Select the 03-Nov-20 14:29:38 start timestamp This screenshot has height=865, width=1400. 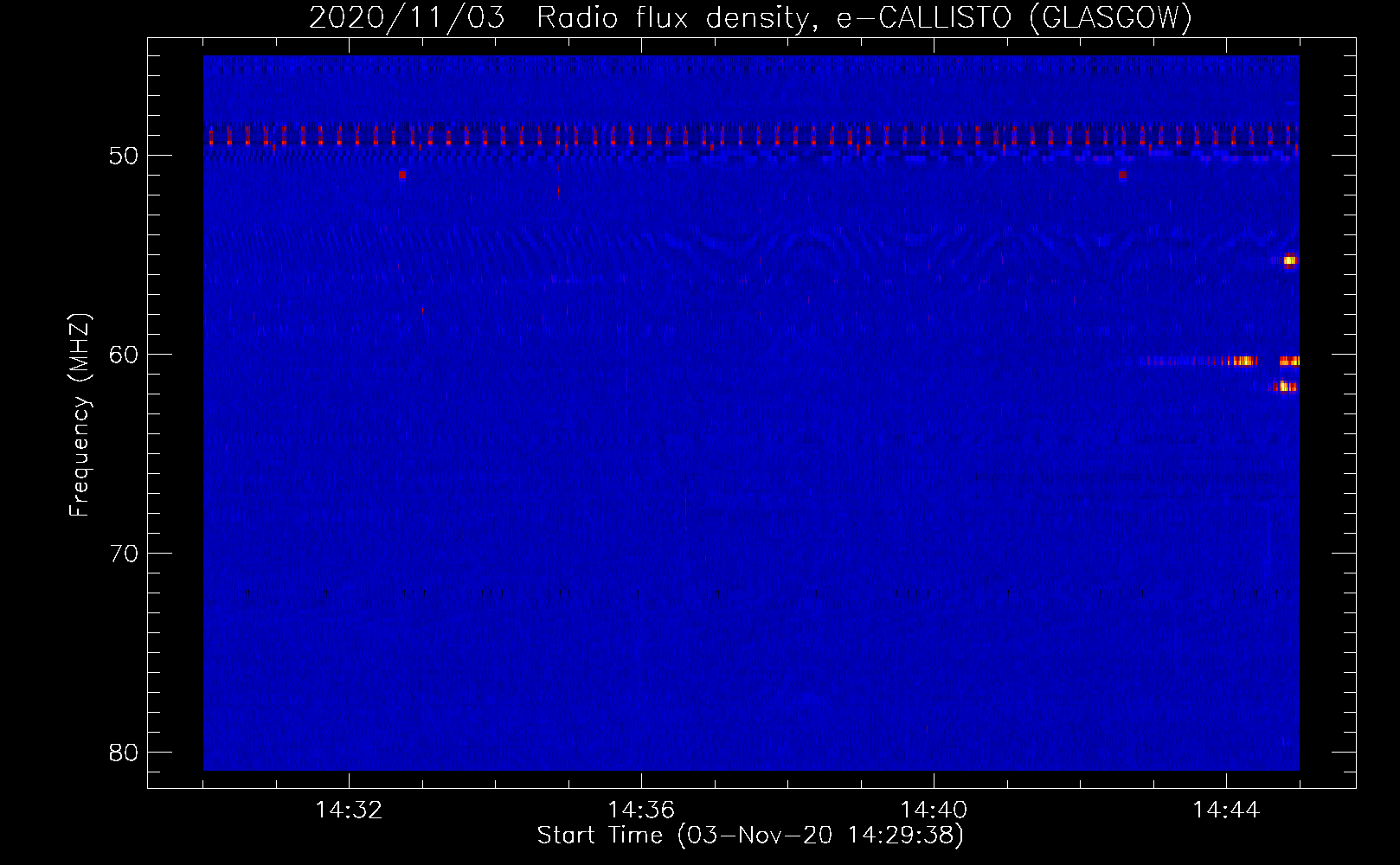click(820, 836)
